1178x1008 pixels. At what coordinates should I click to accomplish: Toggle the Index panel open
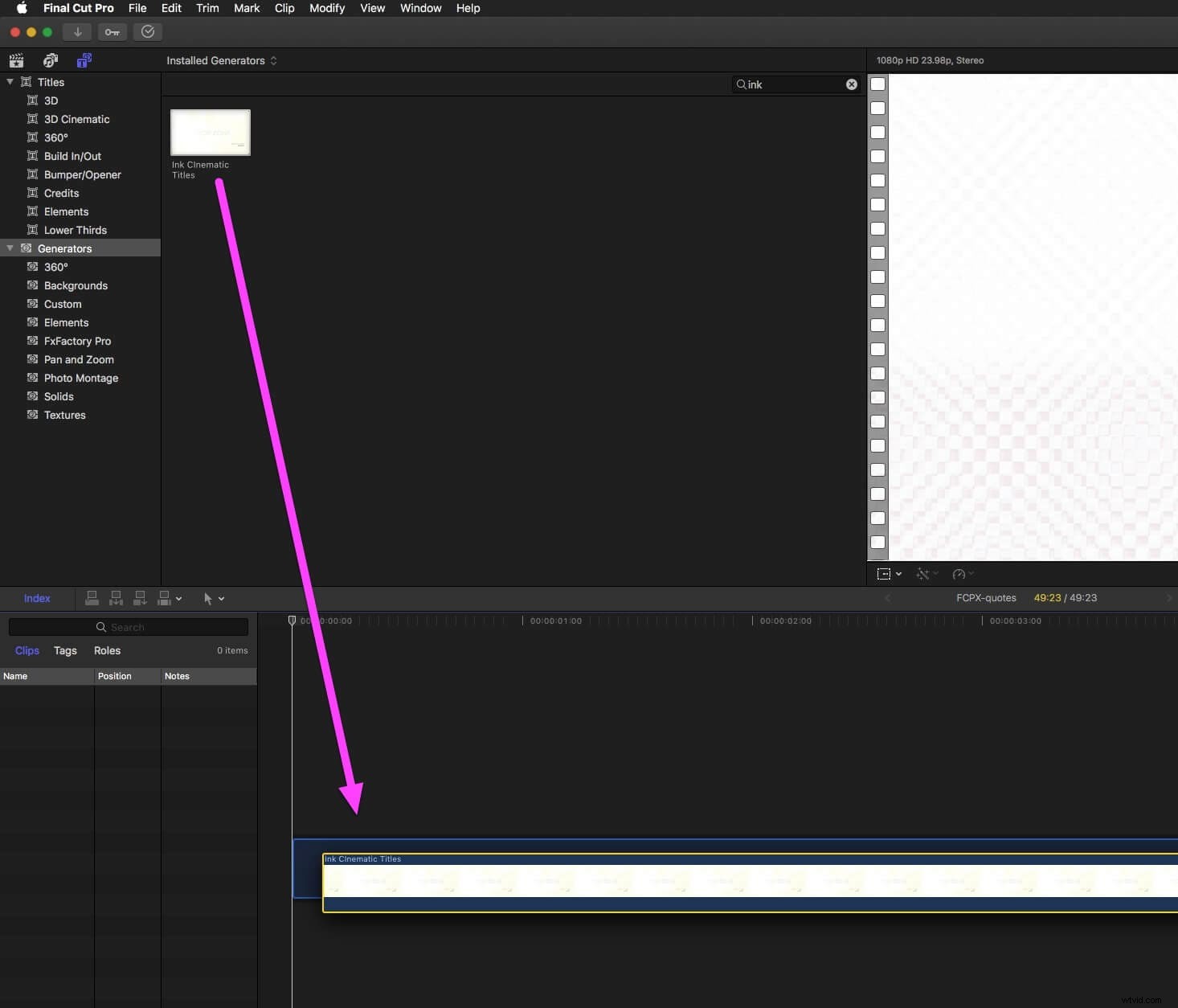pyautogui.click(x=37, y=598)
